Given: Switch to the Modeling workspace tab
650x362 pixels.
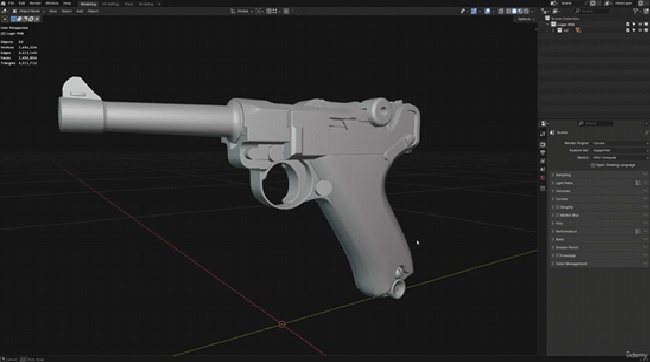Looking at the screenshot, I should [88, 4].
